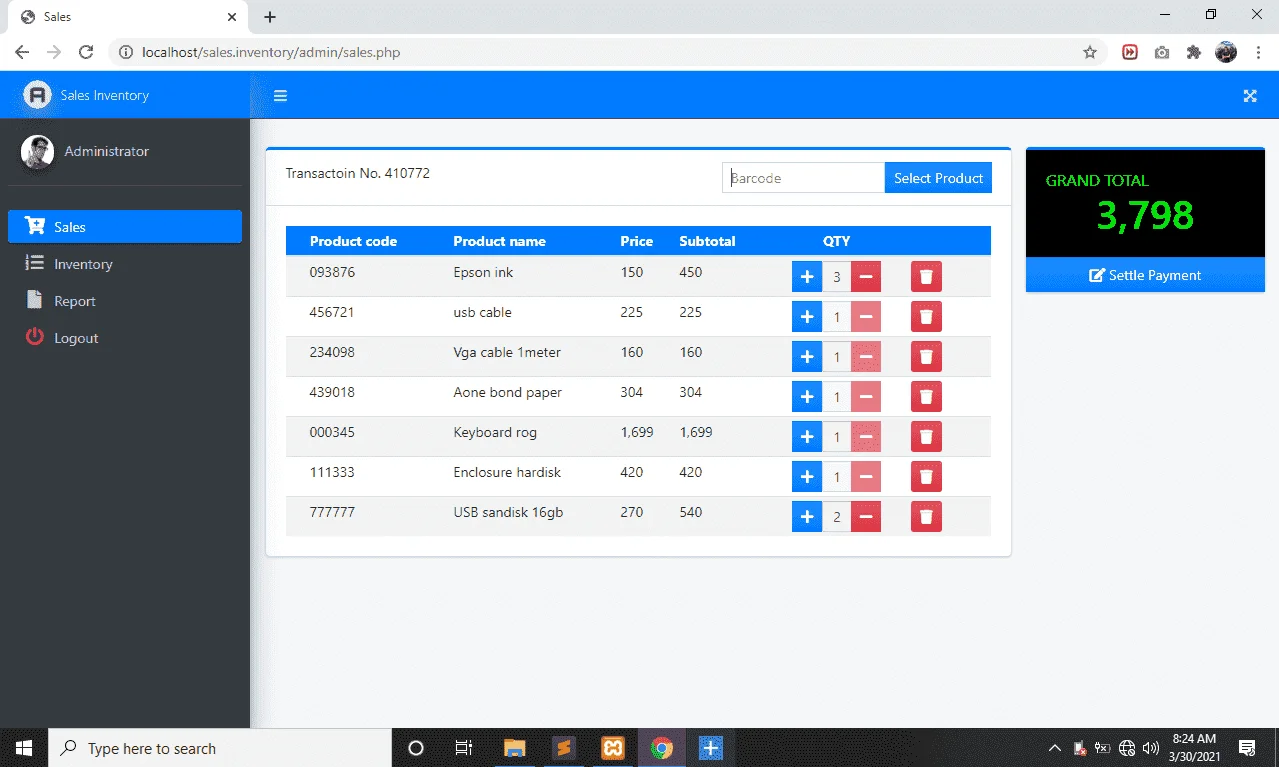
Task: Remove usb cable with trash icon
Action: pyautogui.click(x=926, y=317)
